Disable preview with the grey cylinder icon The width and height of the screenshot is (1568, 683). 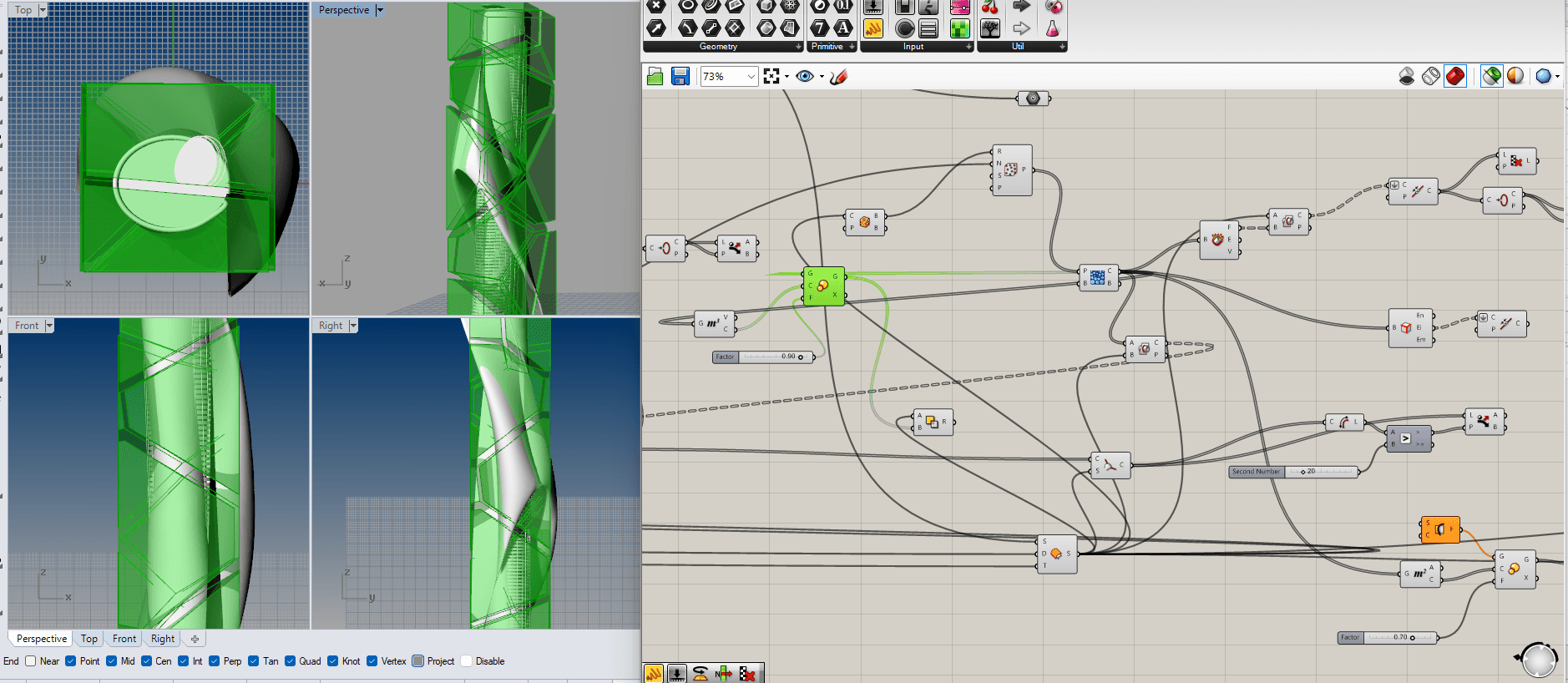tap(1407, 77)
